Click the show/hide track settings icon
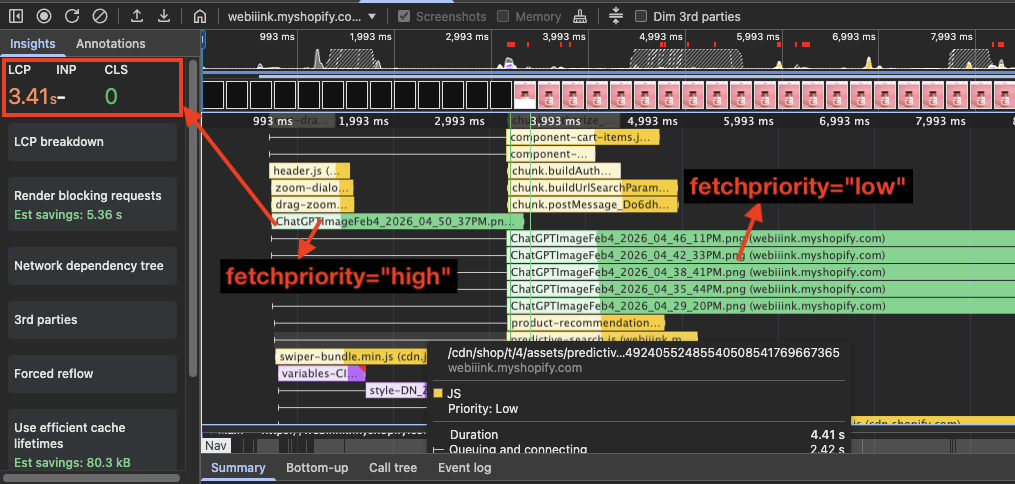 pos(615,17)
